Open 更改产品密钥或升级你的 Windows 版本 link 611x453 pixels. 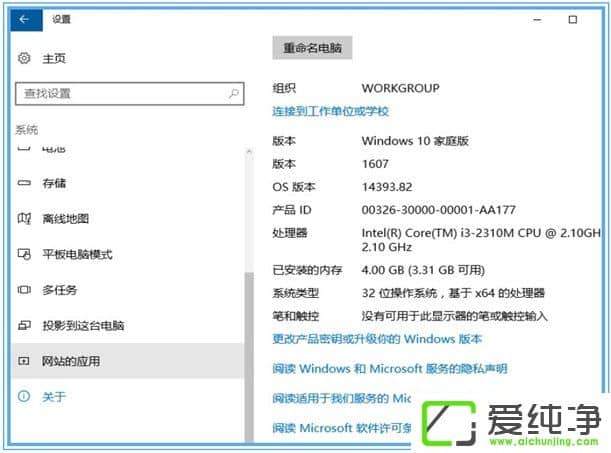point(377,339)
